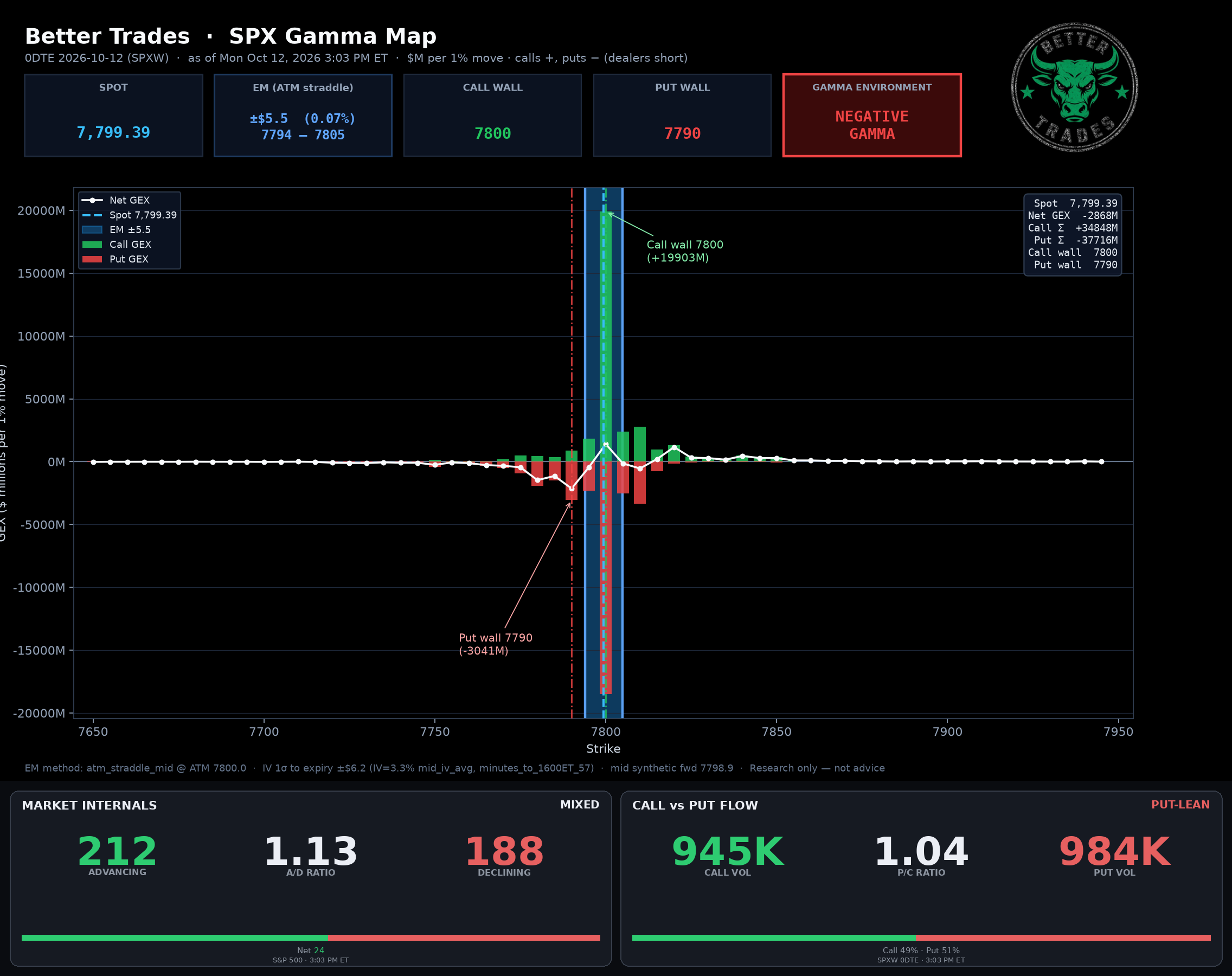Click the Spot 7,799.39 dashed legend marker

pyautogui.click(x=92, y=215)
